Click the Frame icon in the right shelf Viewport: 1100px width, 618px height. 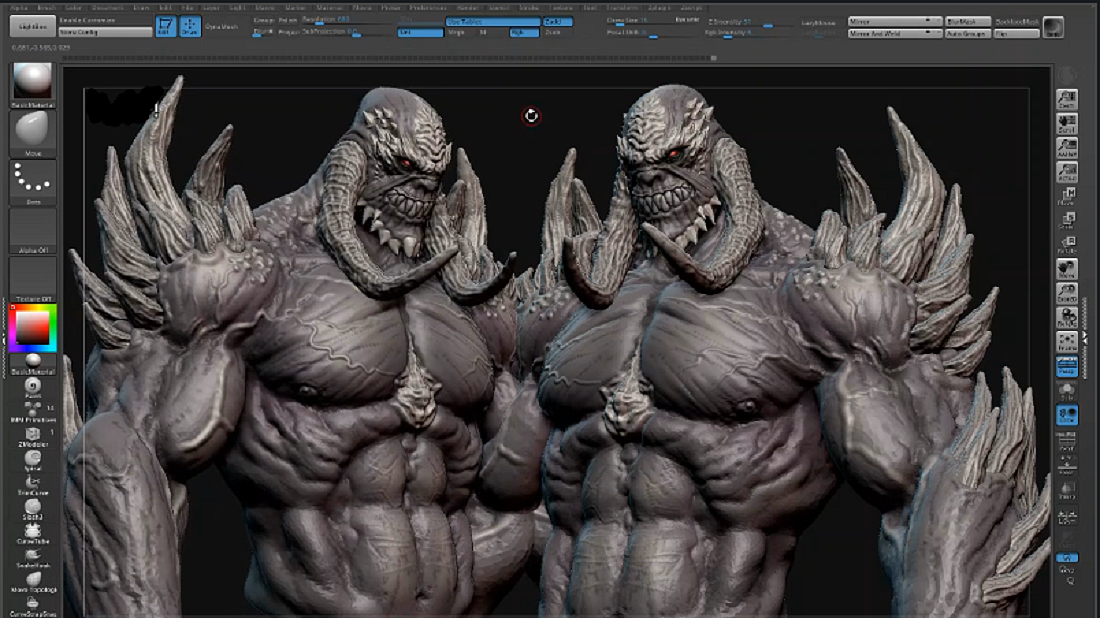1067,342
